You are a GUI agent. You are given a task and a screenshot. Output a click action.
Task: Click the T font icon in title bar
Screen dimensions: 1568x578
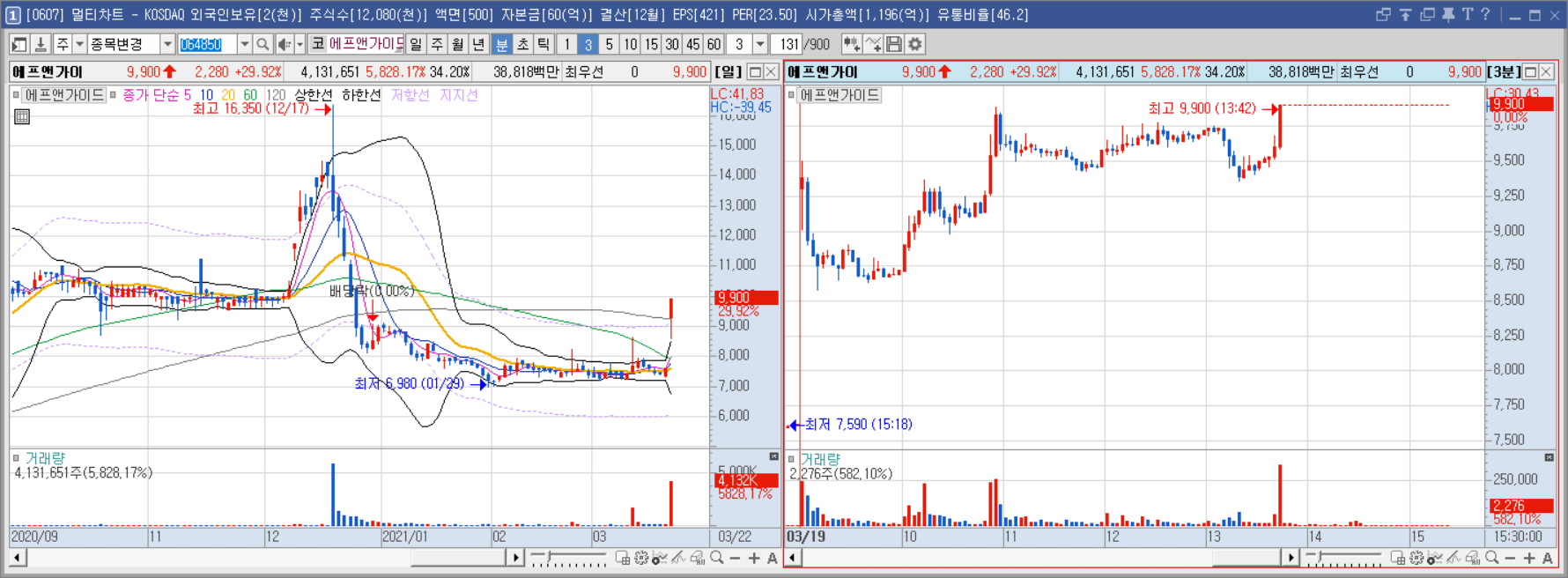(x=1468, y=14)
